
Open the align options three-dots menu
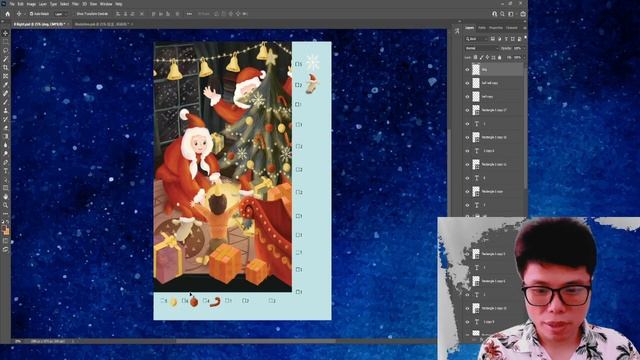coord(189,14)
